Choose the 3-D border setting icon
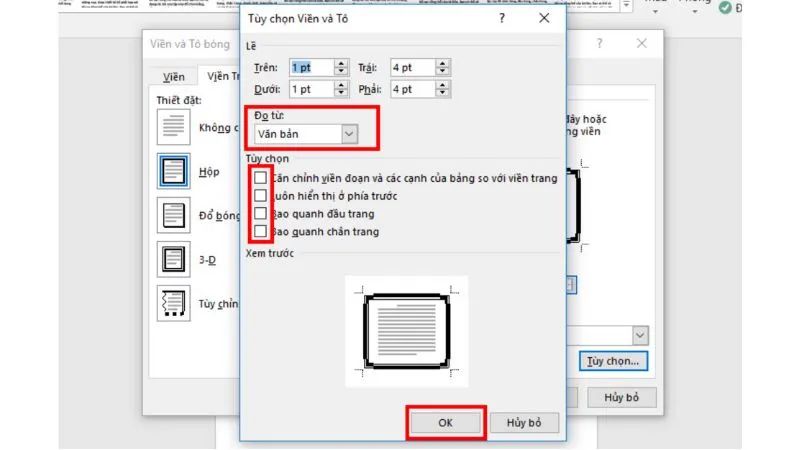This screenshot has height=450, width=800. tap(173, 259)
